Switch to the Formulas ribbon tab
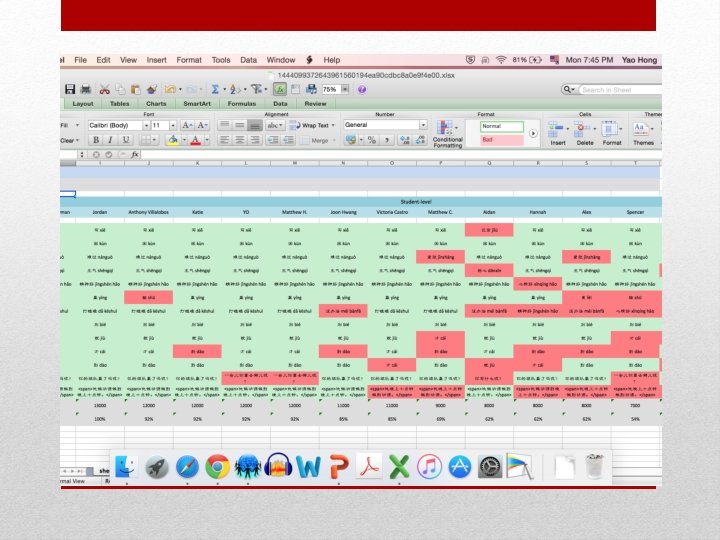This screenshot has width=720, height=540. click(242, 104)
